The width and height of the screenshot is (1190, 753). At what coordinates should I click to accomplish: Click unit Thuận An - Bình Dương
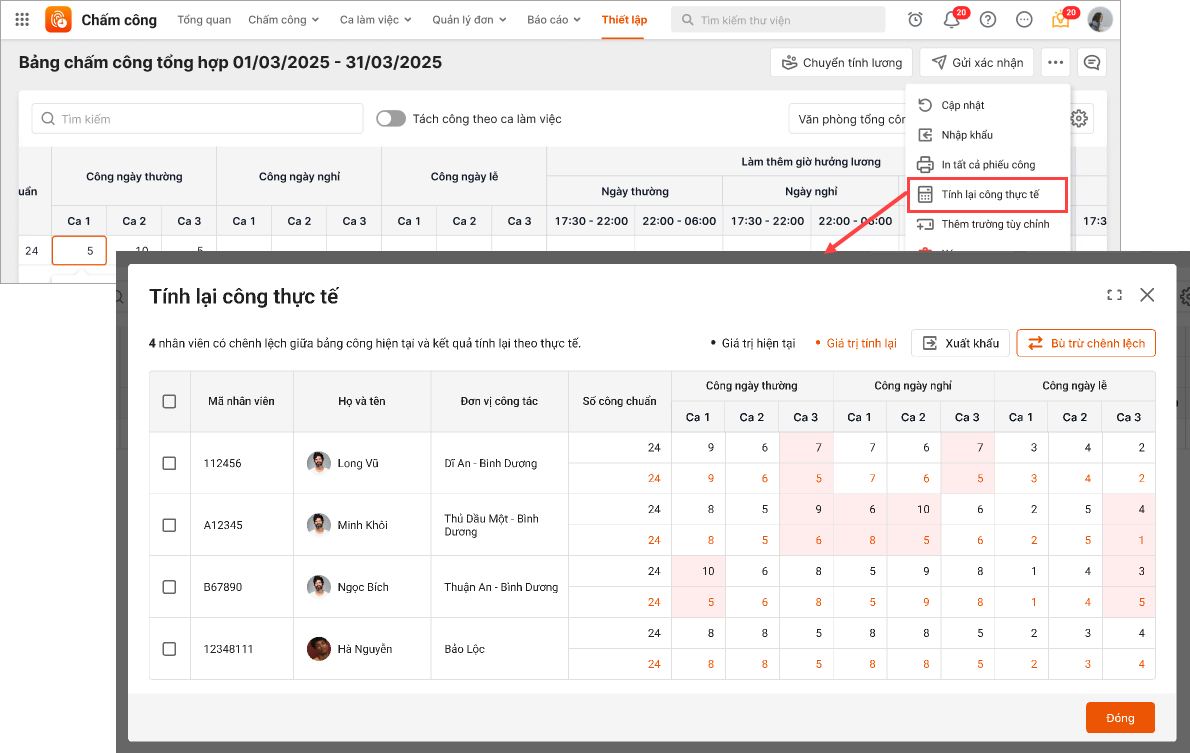click(x=501, y=587)
